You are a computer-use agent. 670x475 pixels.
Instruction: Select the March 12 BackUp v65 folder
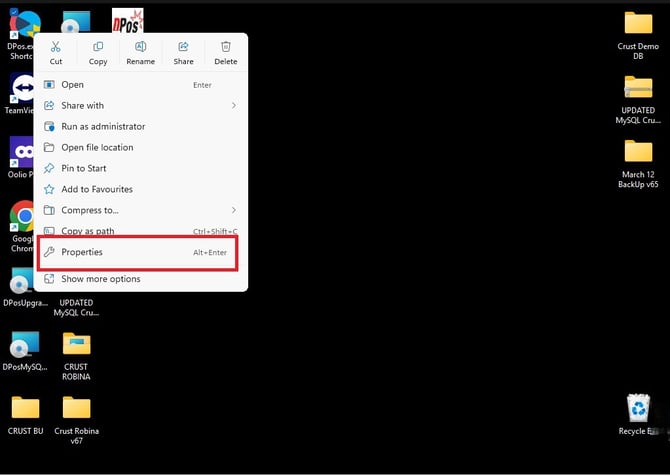click(638, 151)
